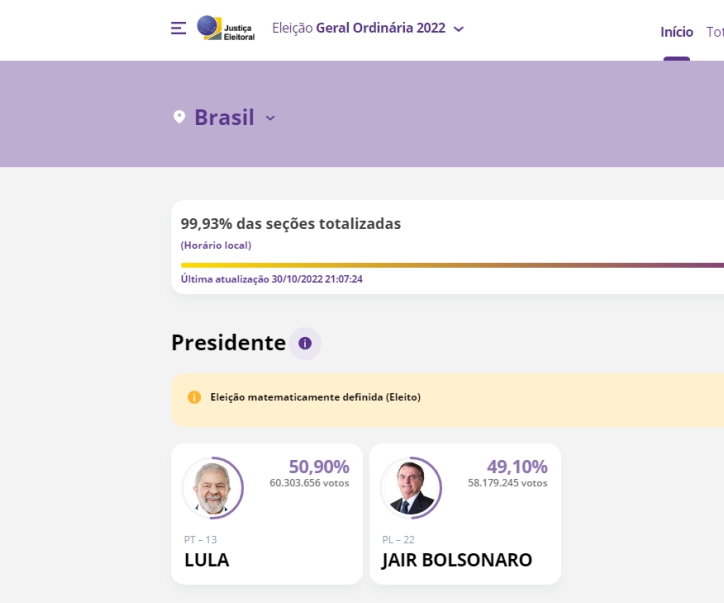Expand the Eleição Geral Ordinária 2022 dropdown
Image resolution: width=724 pixels, height=603 pixels.
pos(368,28)
